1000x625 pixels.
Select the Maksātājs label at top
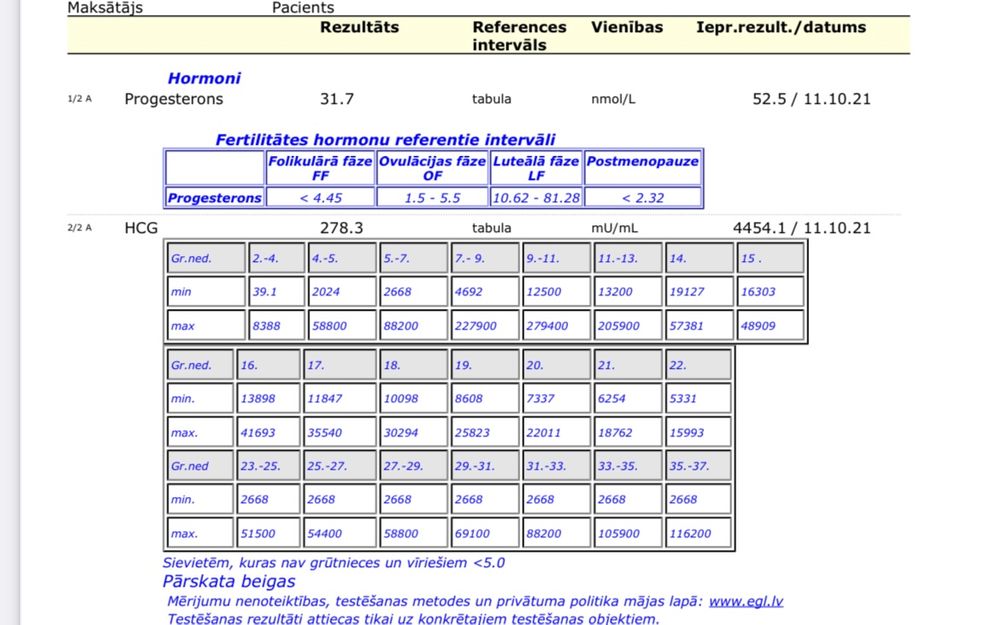point(105,8)
